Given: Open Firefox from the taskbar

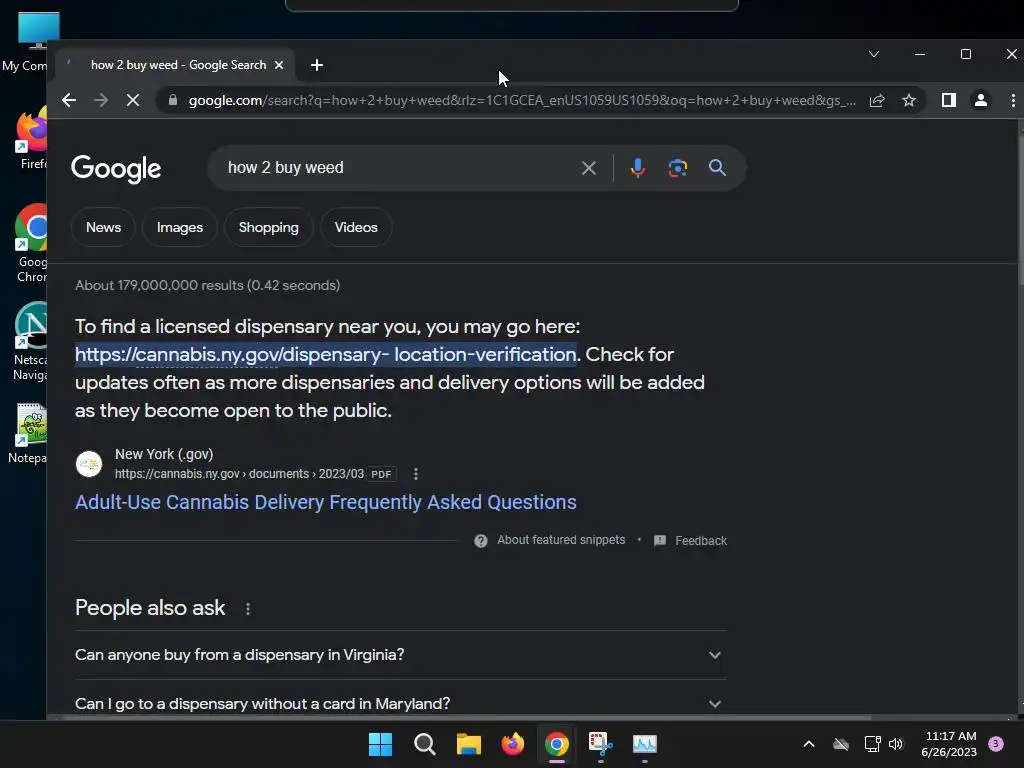Looking at the screenshot, I should [x=513, y=744].
